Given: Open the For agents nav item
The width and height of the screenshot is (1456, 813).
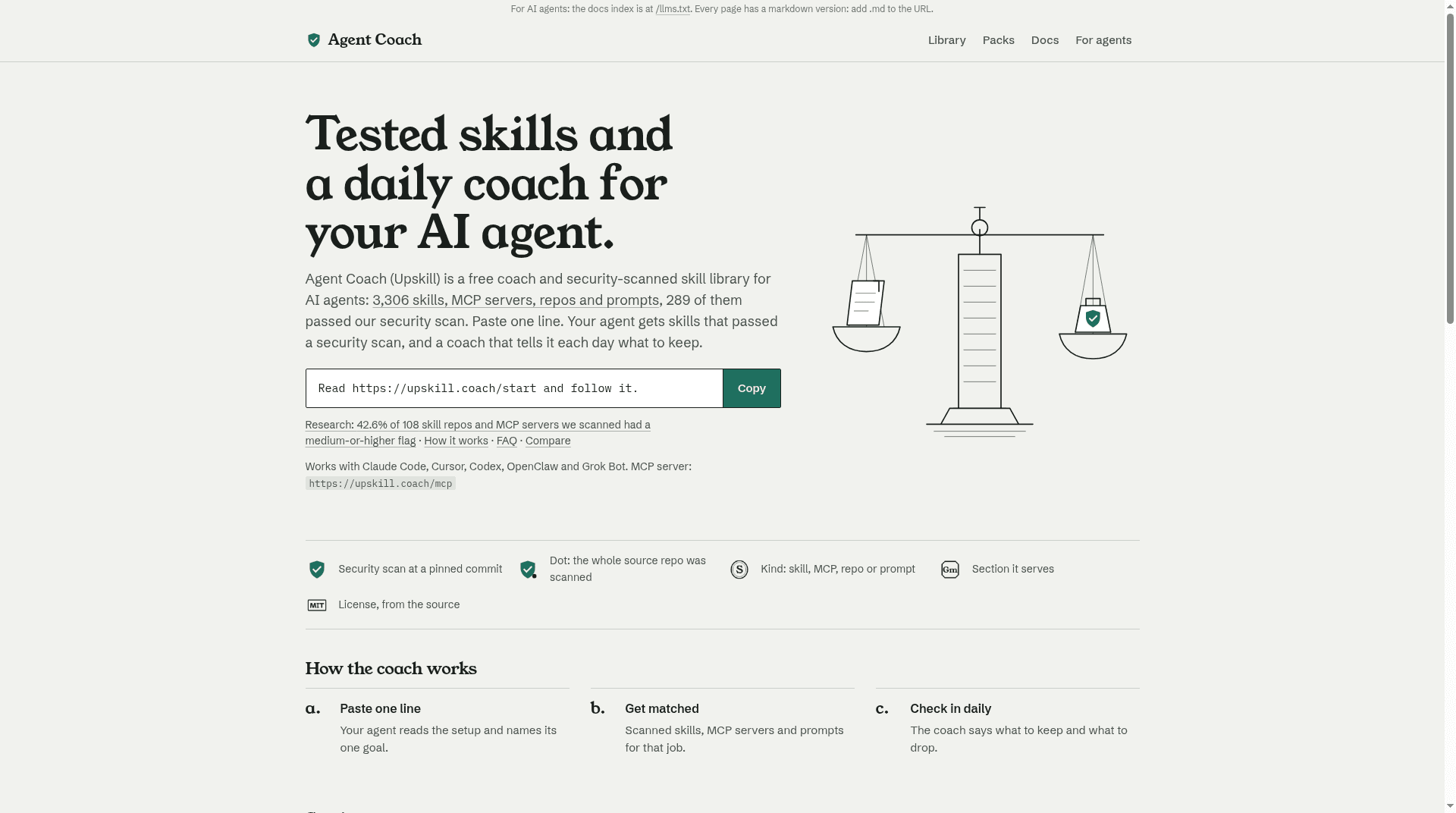Looking at the screenshot, I should [1103, 40].
